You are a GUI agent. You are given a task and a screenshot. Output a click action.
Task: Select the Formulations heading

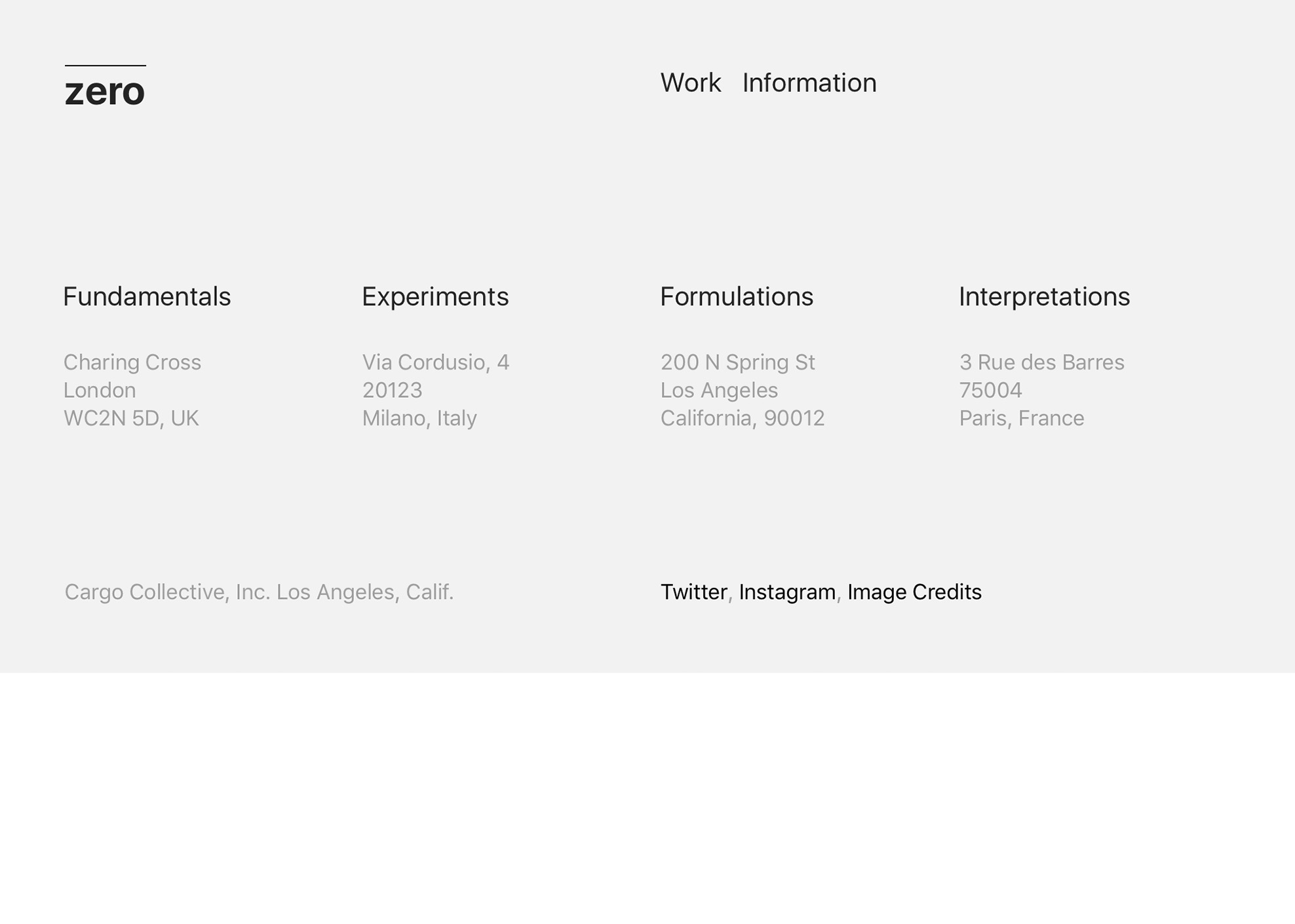coord(737,297)
